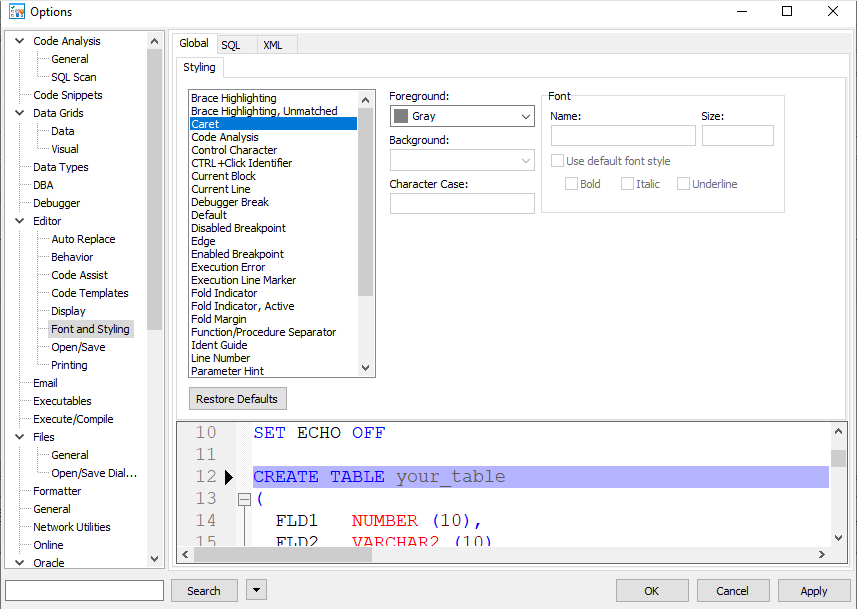Select Parameter Hint style
Viewport: 857px width, 609px height.
273,371
